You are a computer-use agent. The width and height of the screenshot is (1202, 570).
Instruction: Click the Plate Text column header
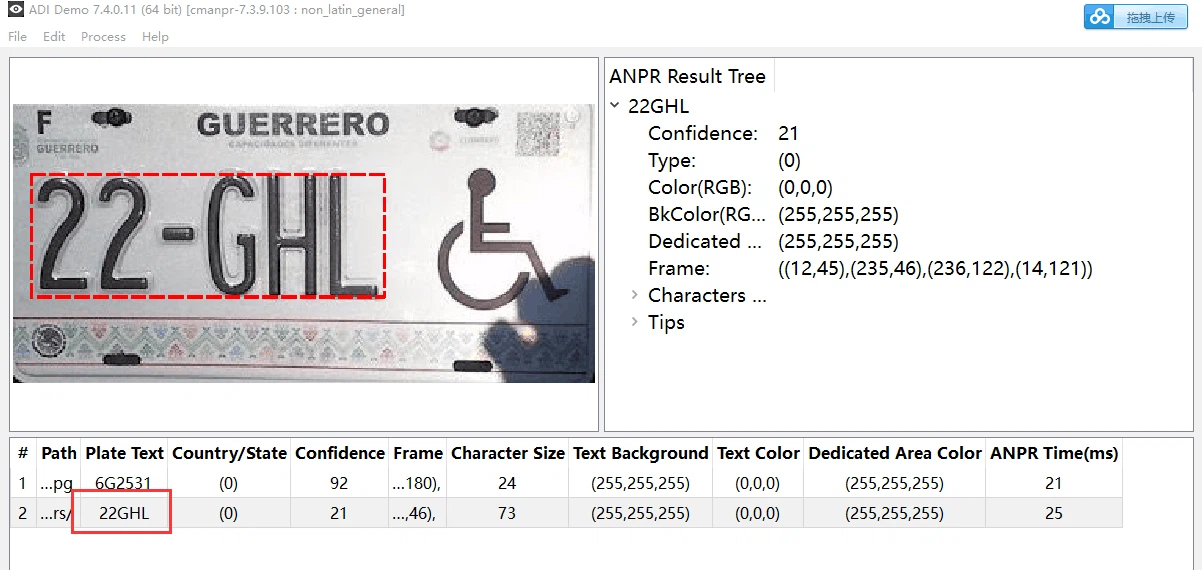124,453
